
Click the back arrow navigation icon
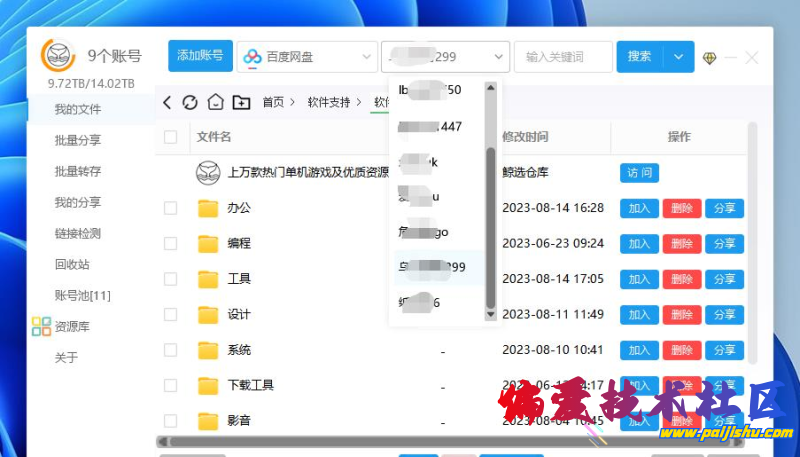pyautogui.click(x=167, y=102)
